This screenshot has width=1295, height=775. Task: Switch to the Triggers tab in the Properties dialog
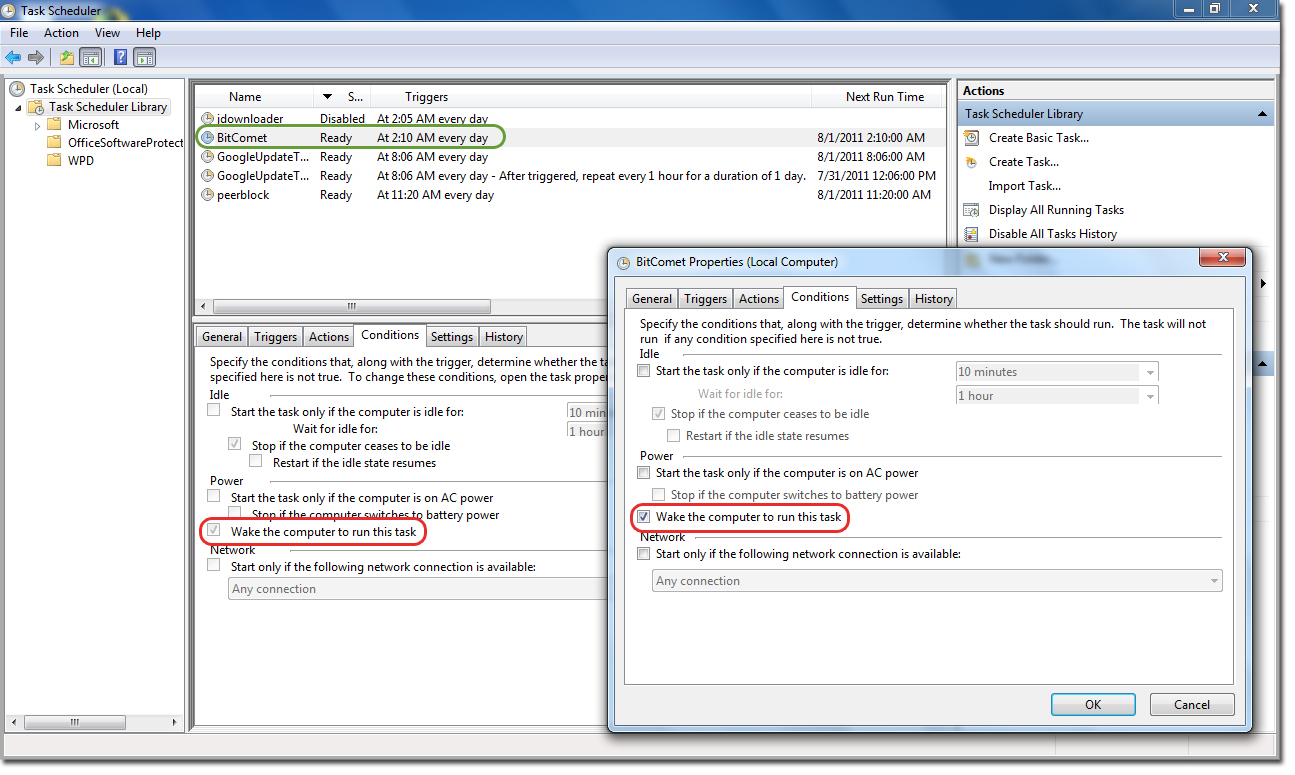[705, 299]
